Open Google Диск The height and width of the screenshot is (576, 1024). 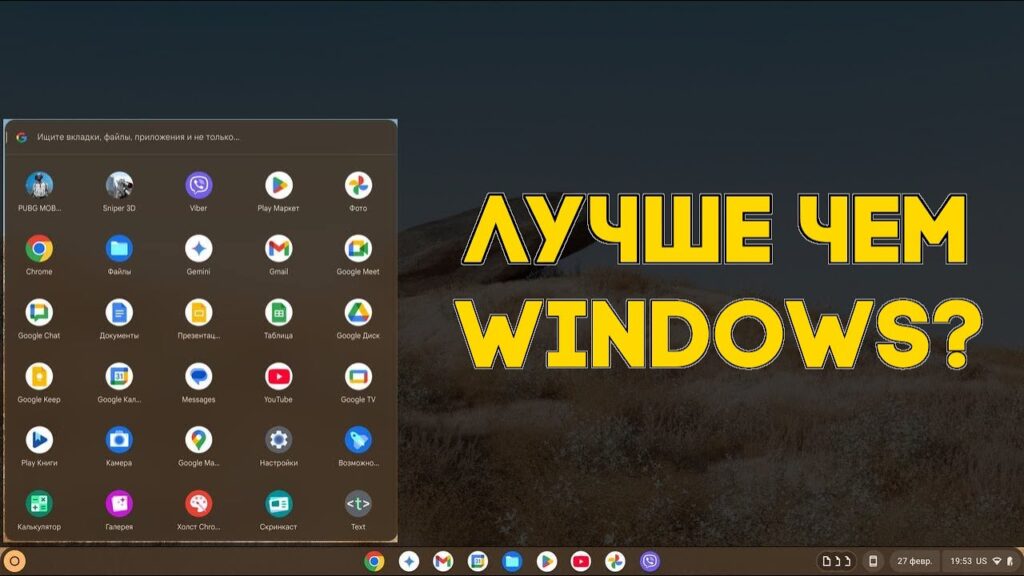coord(358,313)
